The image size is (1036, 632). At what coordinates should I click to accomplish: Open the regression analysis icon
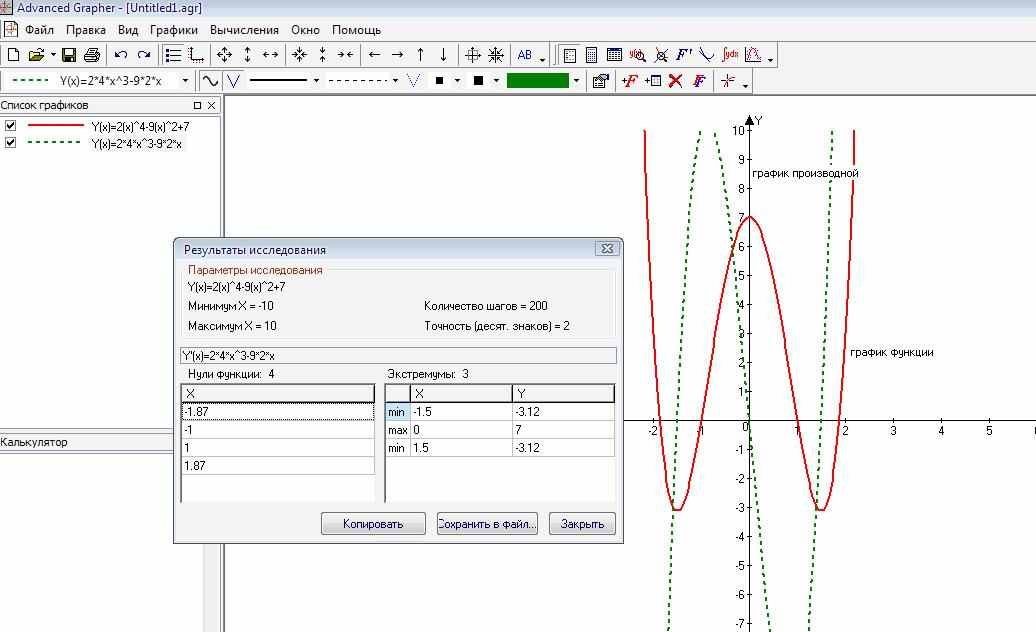753,55
